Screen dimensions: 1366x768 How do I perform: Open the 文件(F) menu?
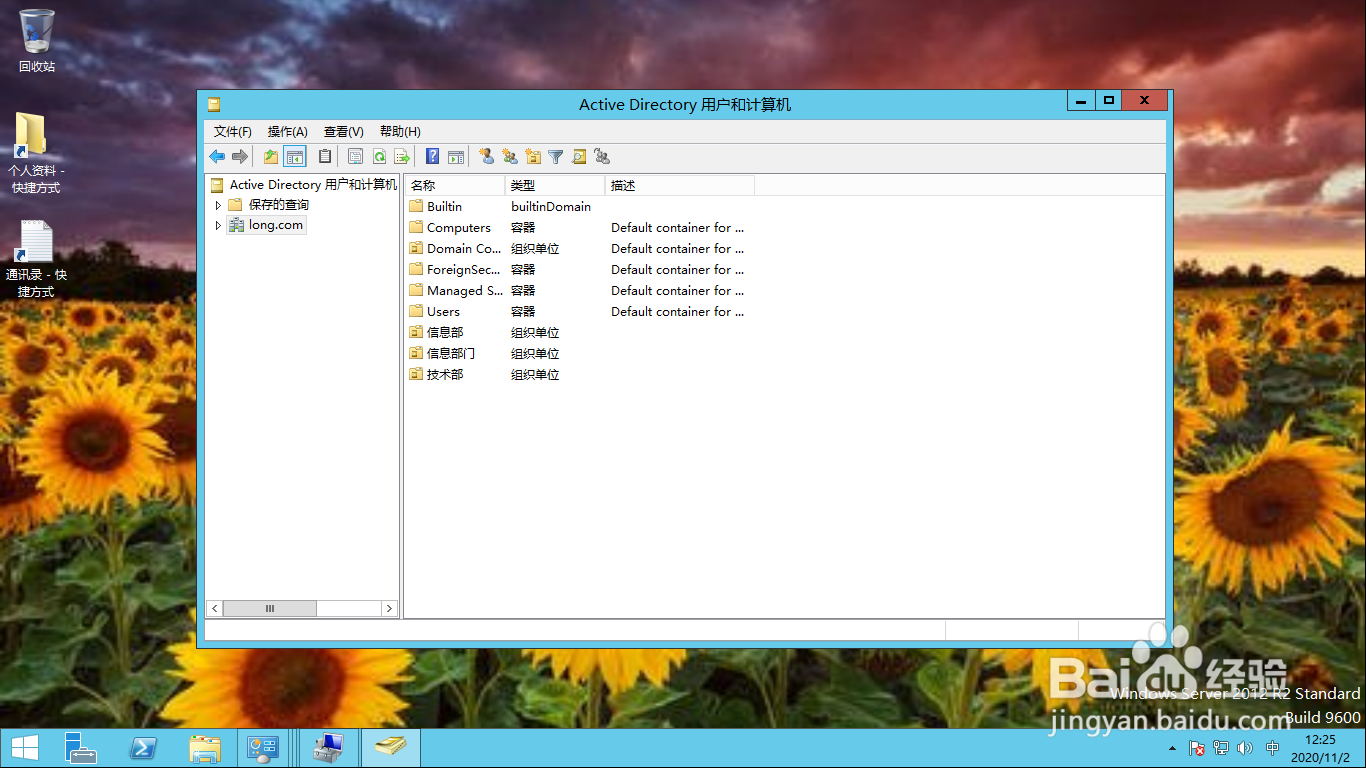pos(233,132)
